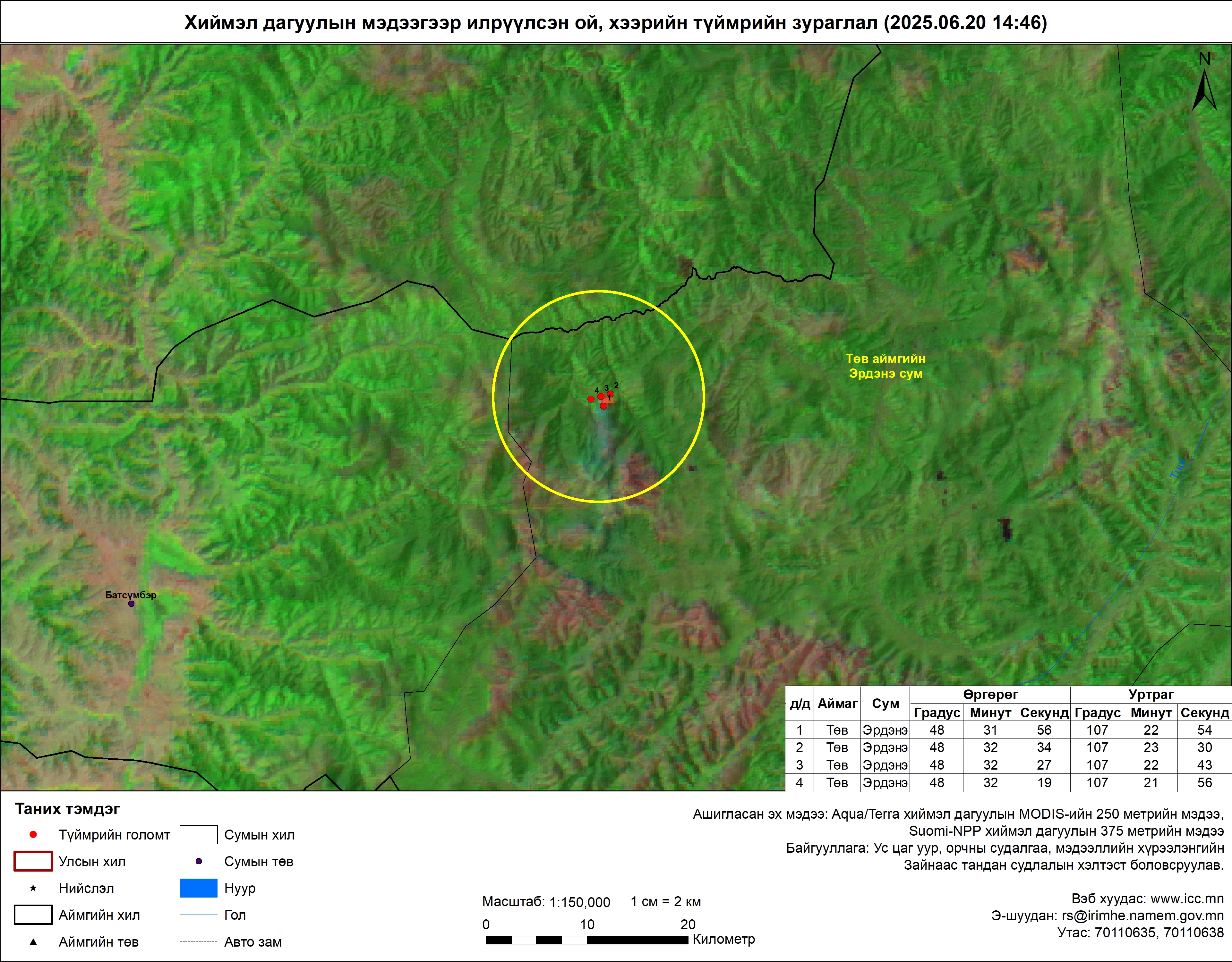Click the Түймрийн голомт legend label
Viewport: 1232px width, 962px height.
(x=115, y=835)
